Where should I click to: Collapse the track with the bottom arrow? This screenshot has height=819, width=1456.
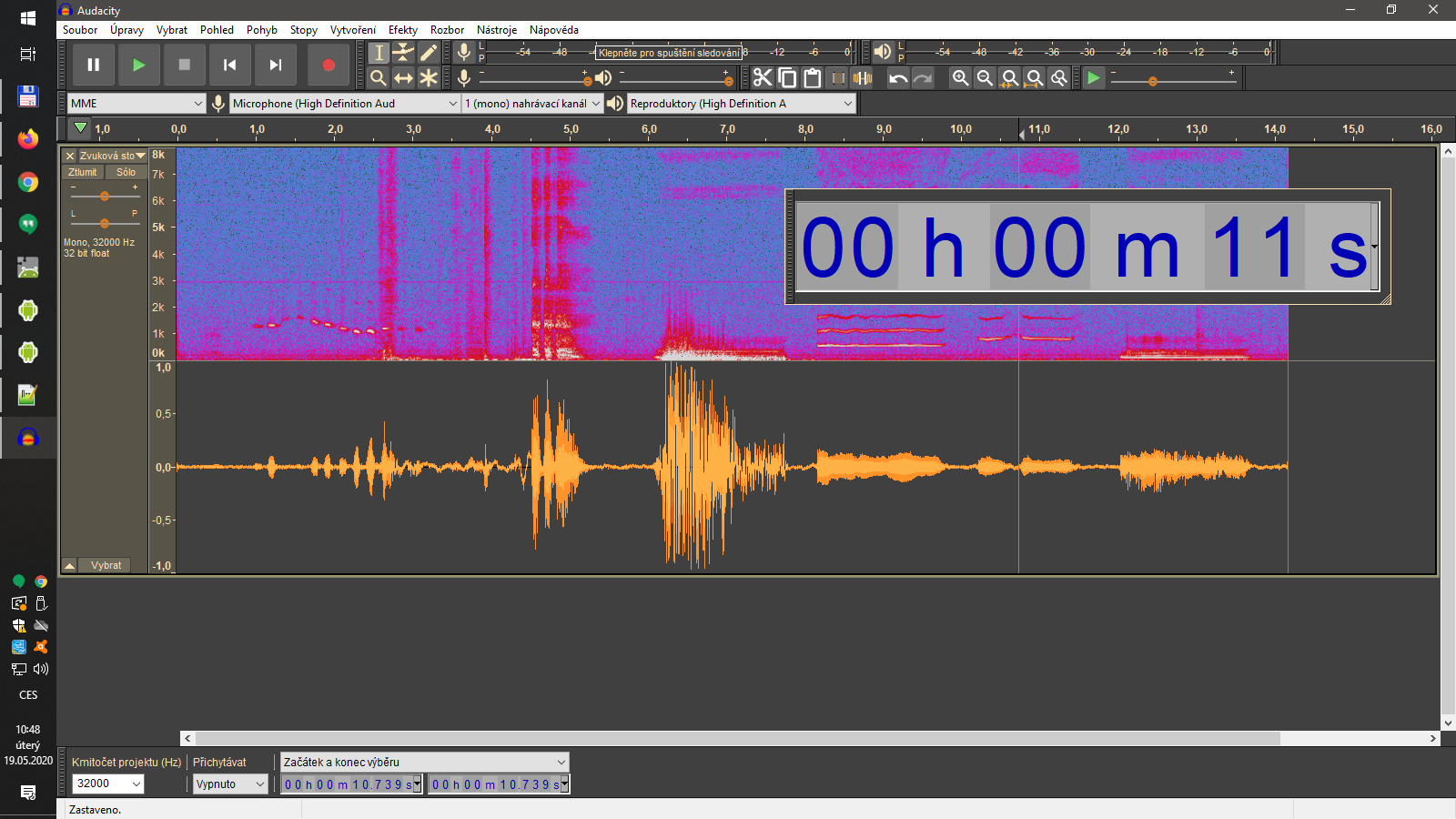coord(69,564)
